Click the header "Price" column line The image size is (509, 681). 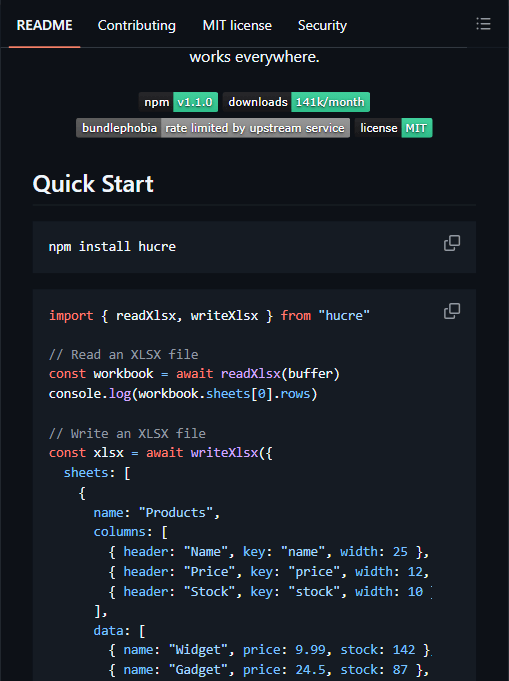click(269, 572)
